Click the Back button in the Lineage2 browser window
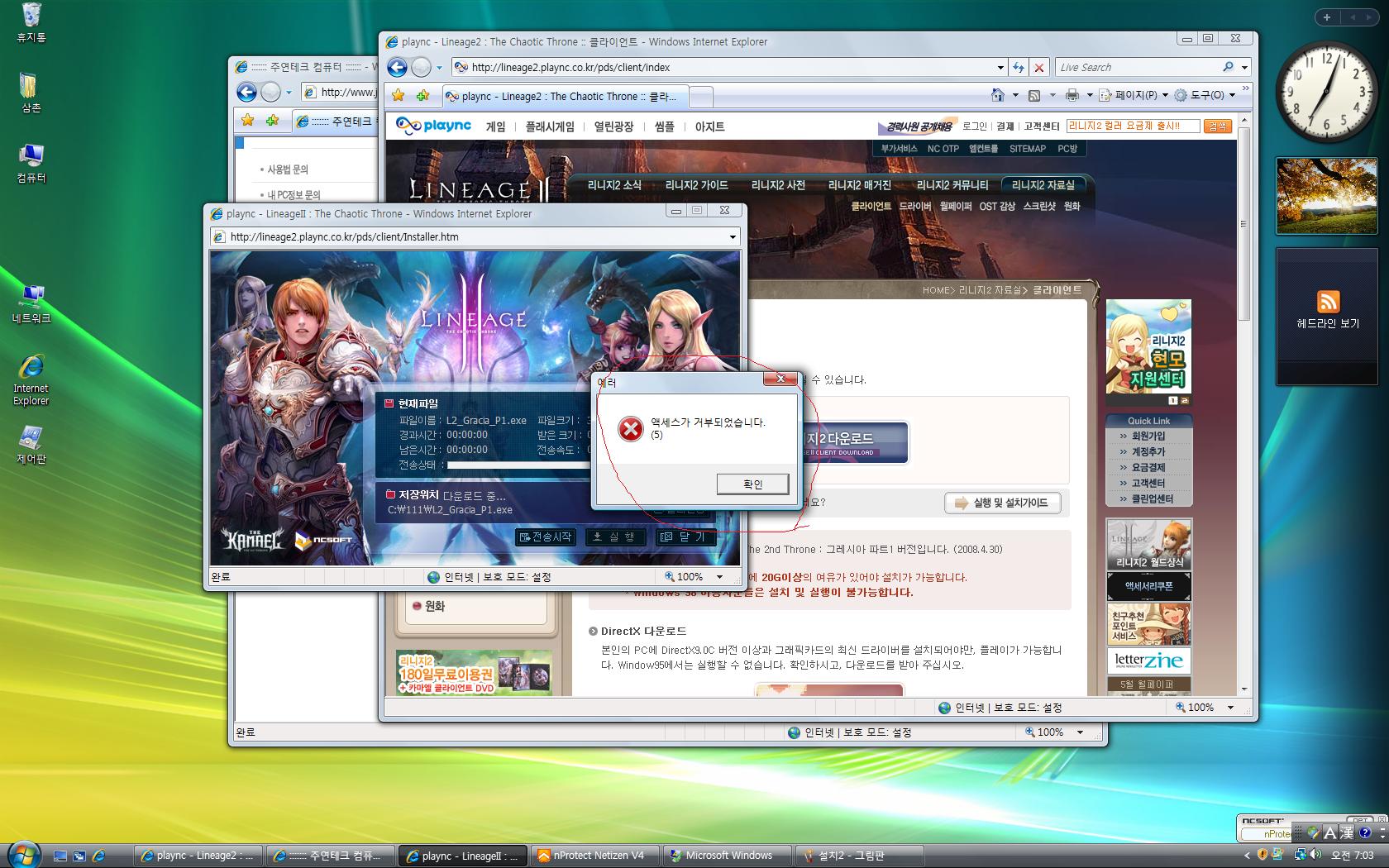 coord(398,67)
